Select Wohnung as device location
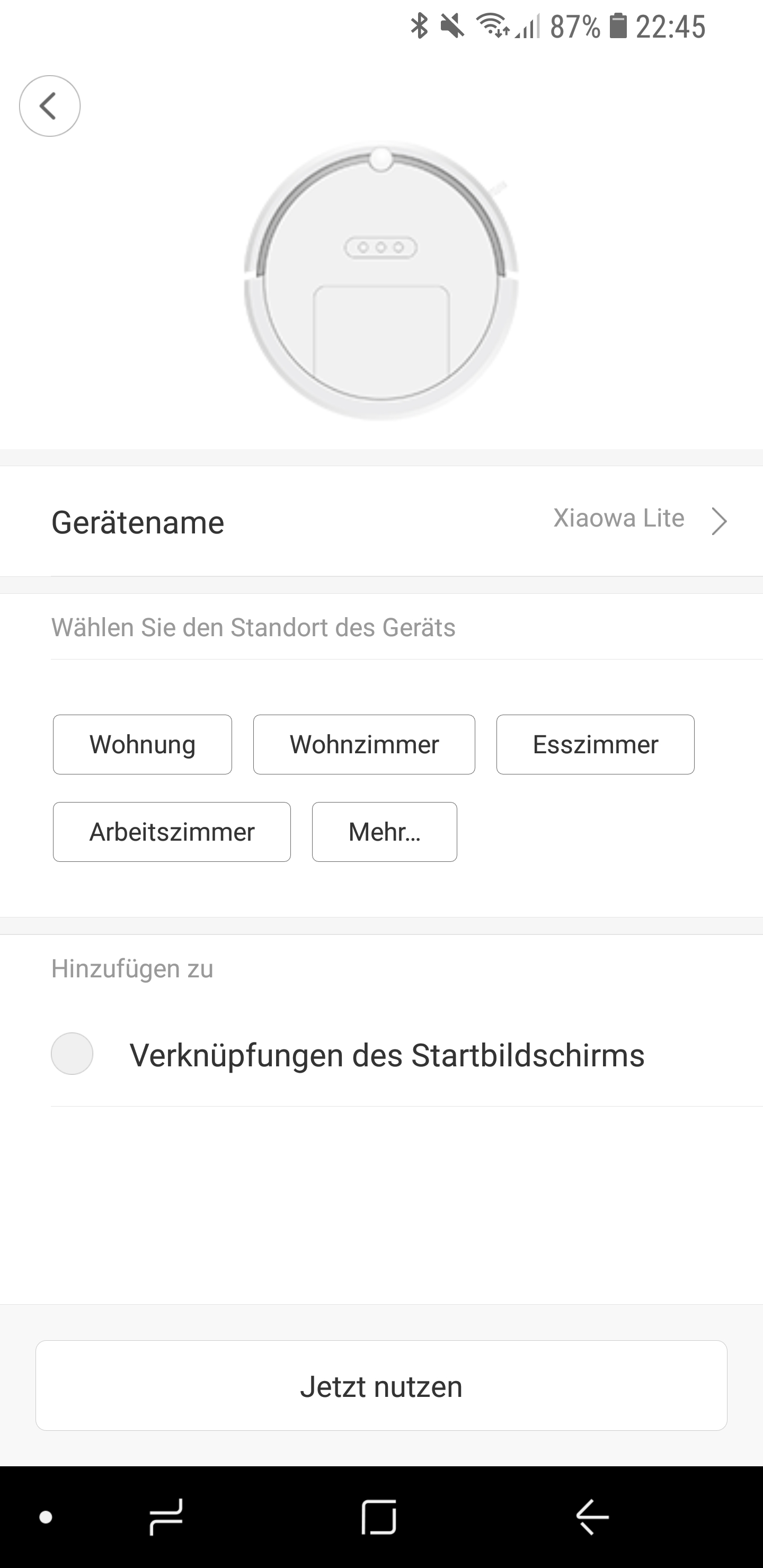 coord(143,744)
